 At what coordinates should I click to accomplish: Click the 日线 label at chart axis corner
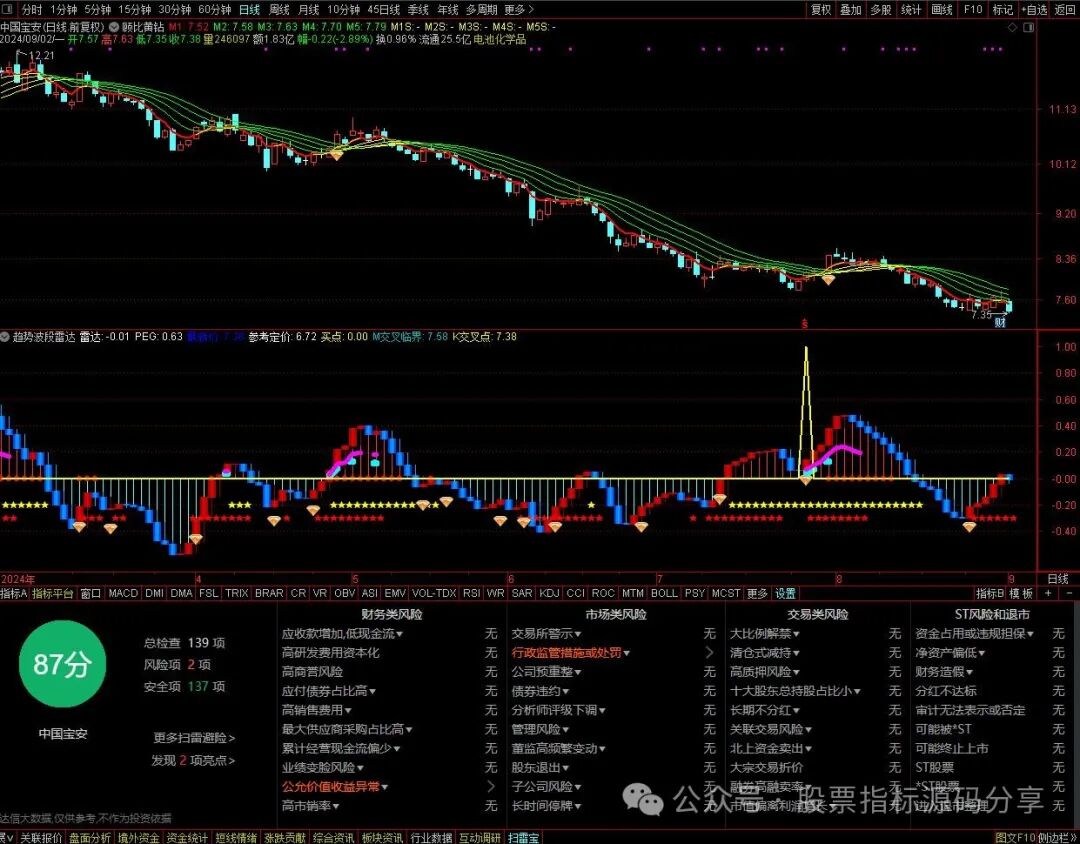1058,579
